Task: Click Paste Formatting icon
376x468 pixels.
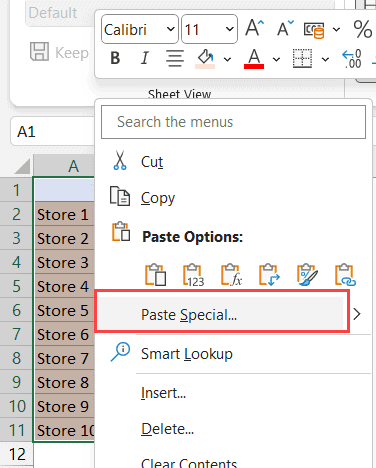Action: pos(307,275)
